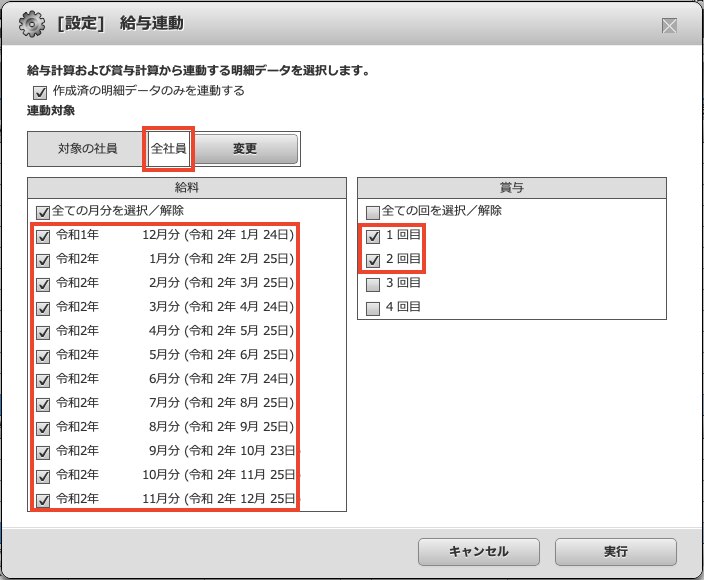
Task: Uncheck 令和2年 3月分 salary row
Action: coord(43,308)
